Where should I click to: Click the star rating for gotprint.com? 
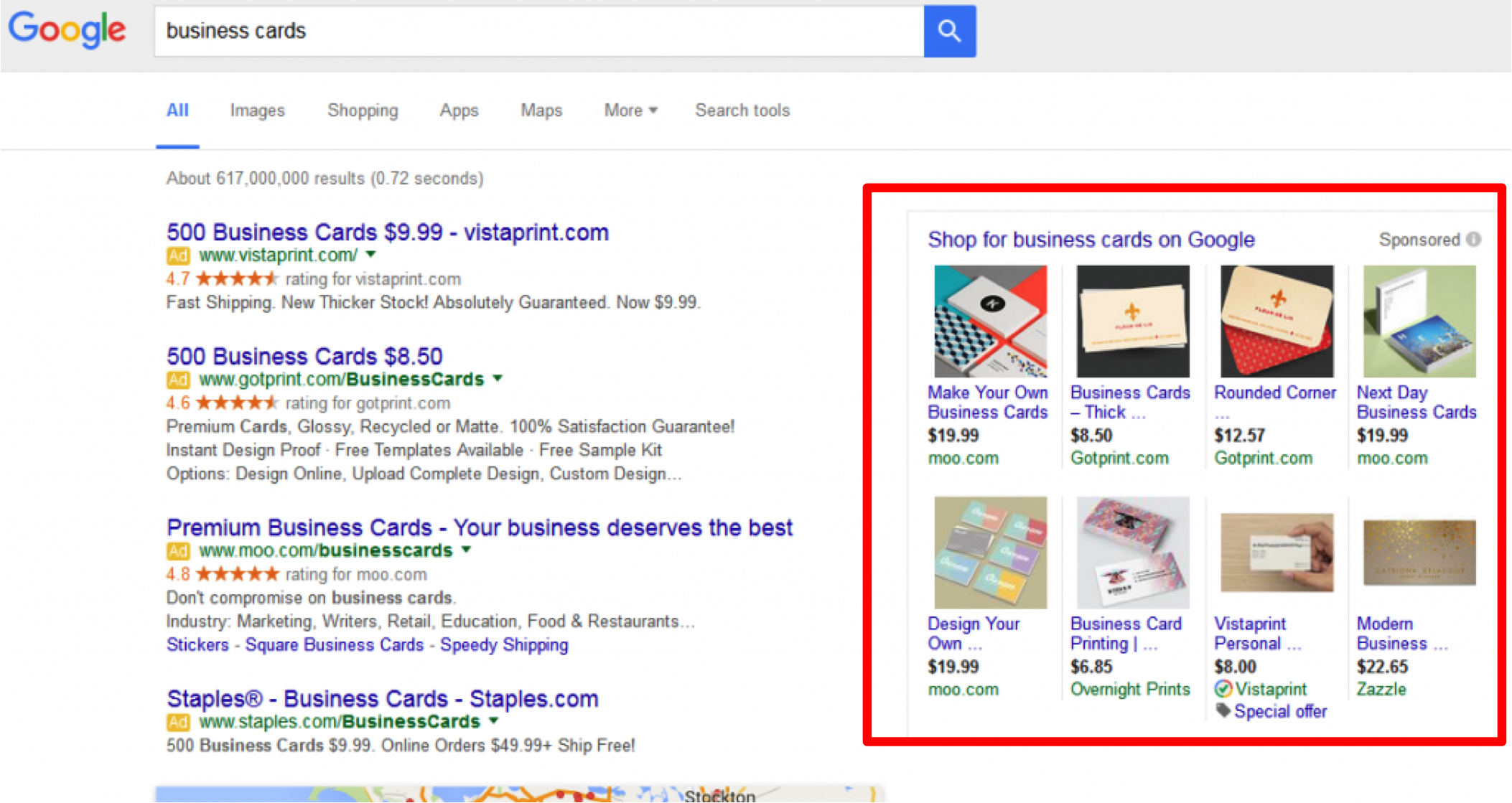236,403
